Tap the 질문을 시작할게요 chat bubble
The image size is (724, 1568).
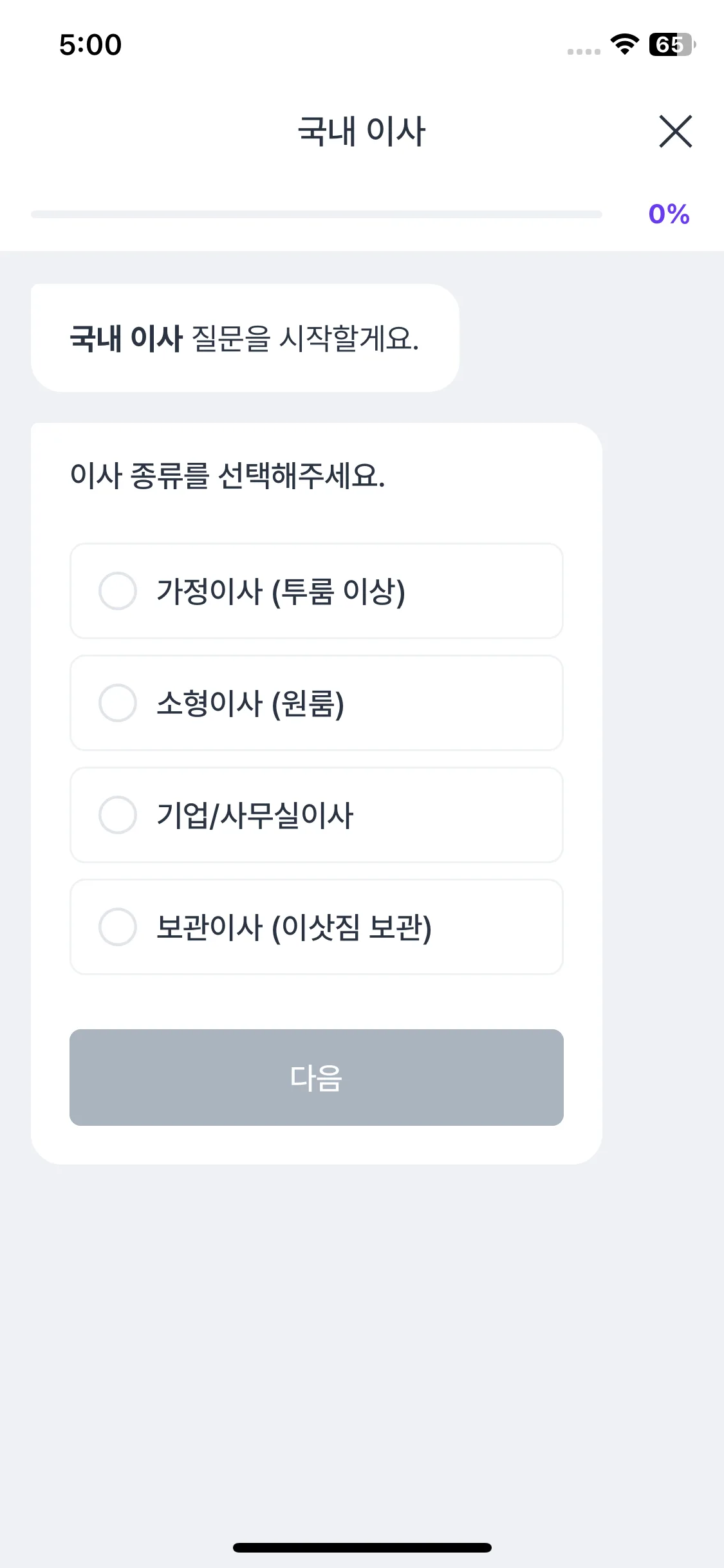245,338
